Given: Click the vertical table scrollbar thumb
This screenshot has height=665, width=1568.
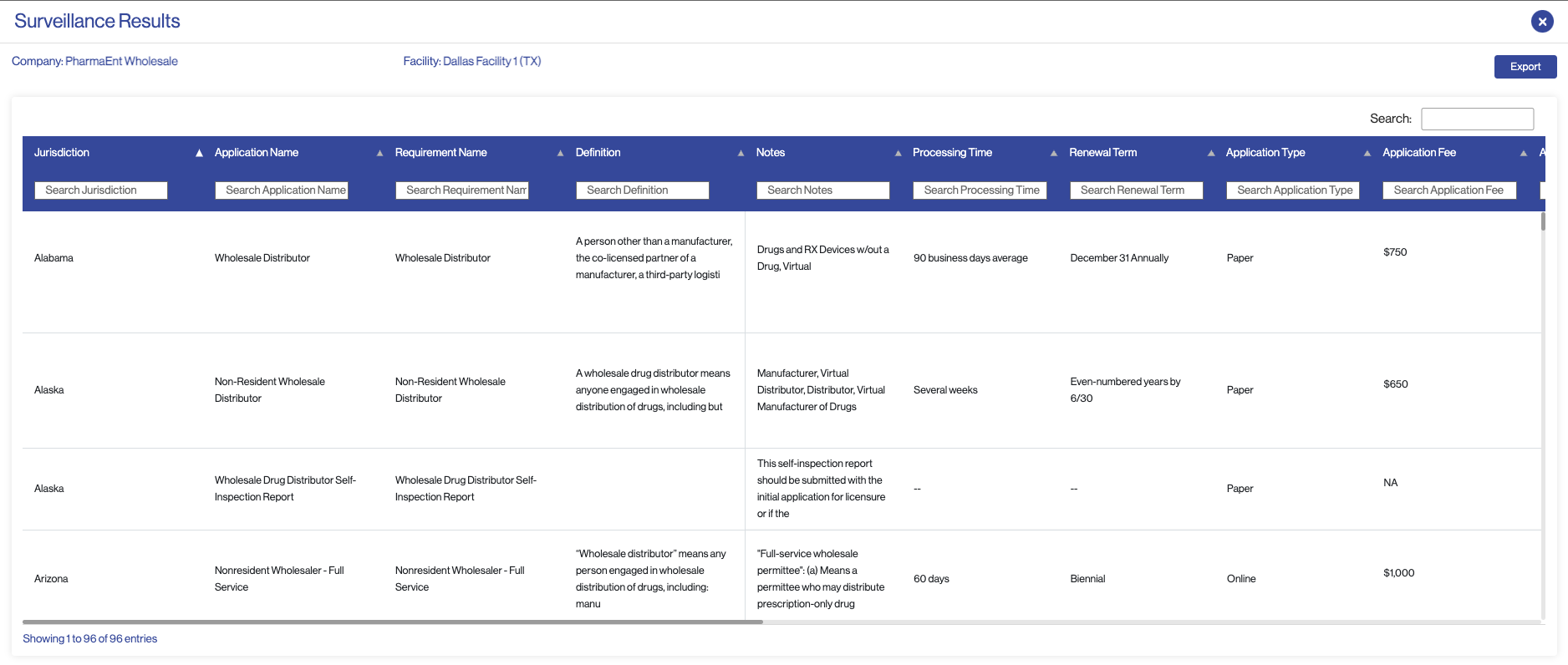Looking at the screenshot, I should pyautogui.click(x=1543, y=221).
